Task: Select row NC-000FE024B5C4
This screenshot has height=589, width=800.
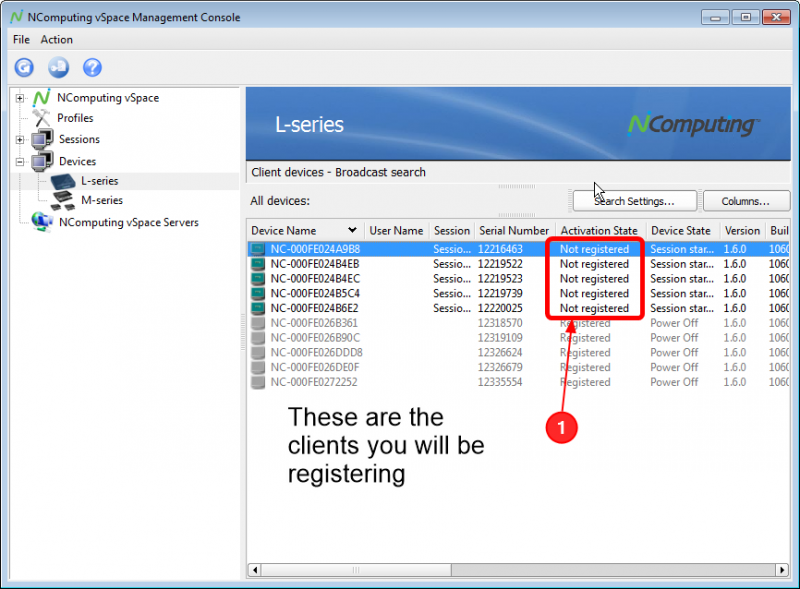Action: [518, 293]
